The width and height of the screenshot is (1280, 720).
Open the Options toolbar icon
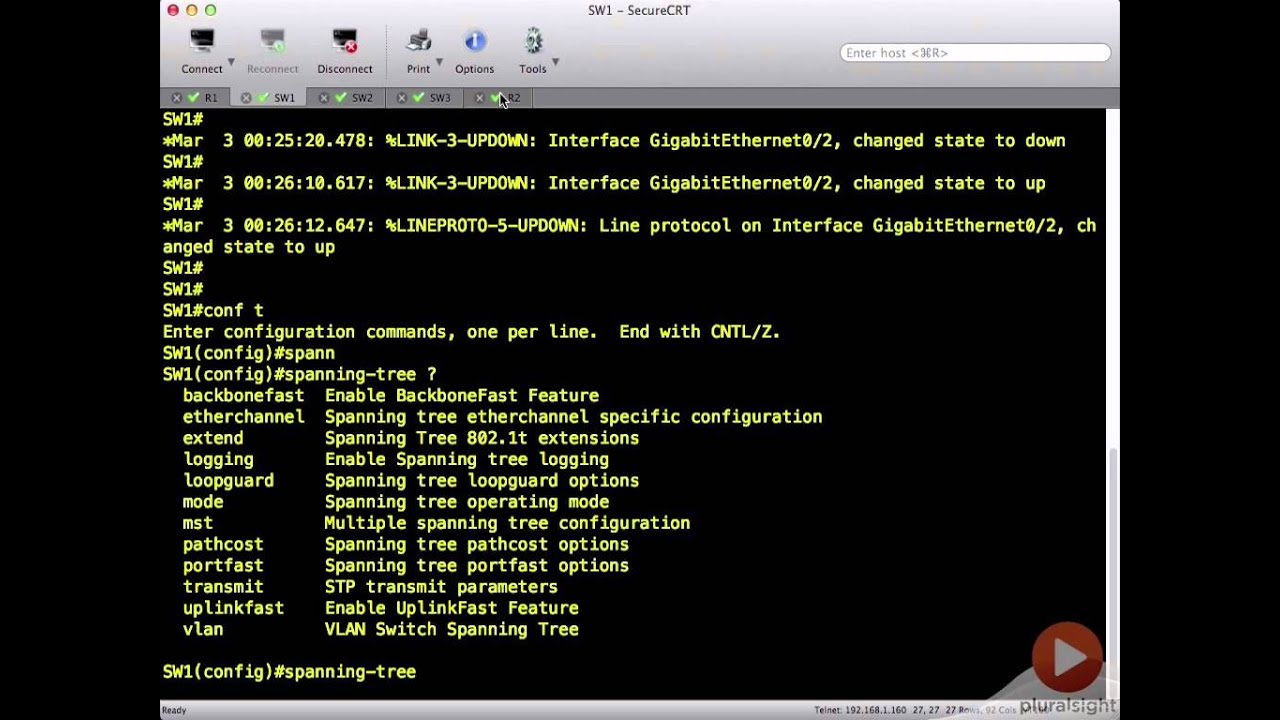coord(474,41)
